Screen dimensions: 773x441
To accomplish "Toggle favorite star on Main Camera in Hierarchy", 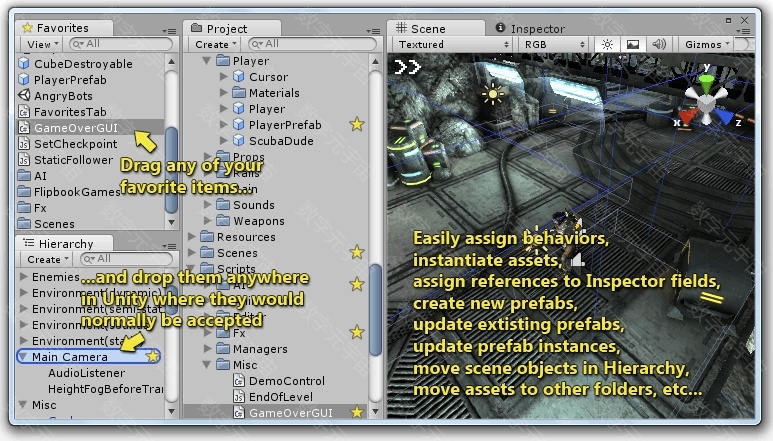I will (x=153, y=356).
